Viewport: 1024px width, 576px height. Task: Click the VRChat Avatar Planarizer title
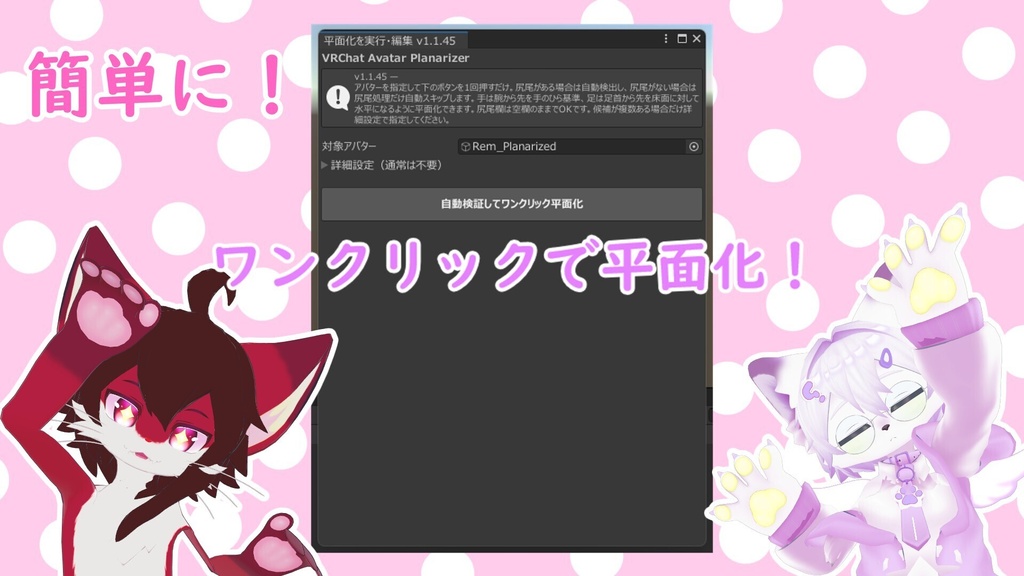(395, 58)
